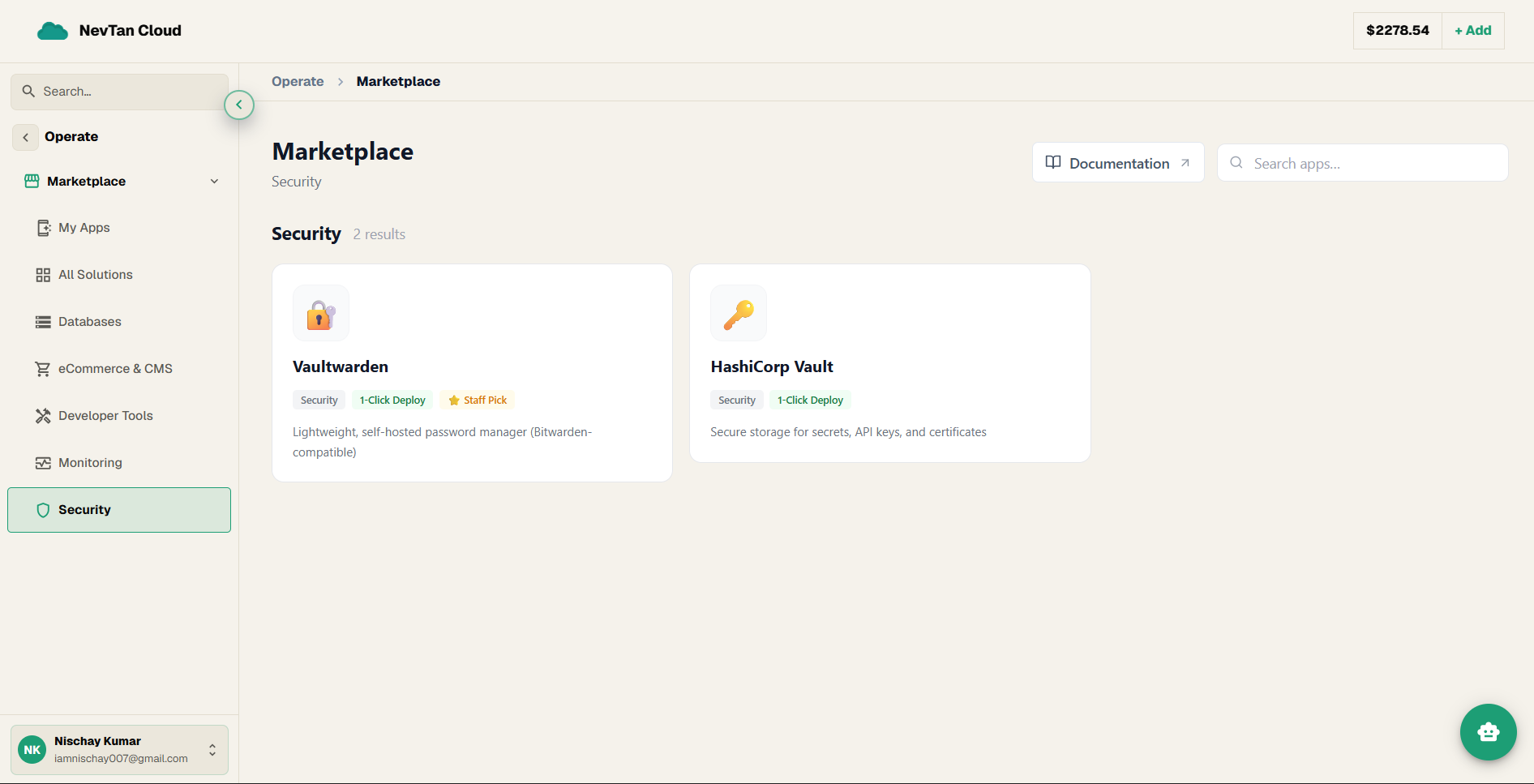This screenshot has height=784, width=1534.
Task: Click HashiCorp Vault's Security tag
Action: 737,401
